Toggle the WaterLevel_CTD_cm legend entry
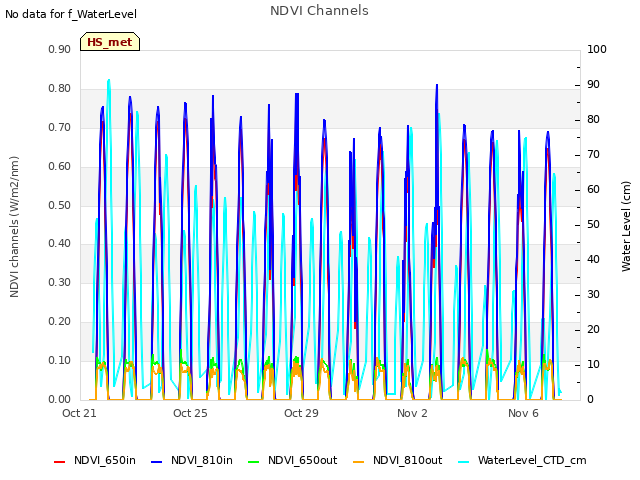 coord(522,460)
